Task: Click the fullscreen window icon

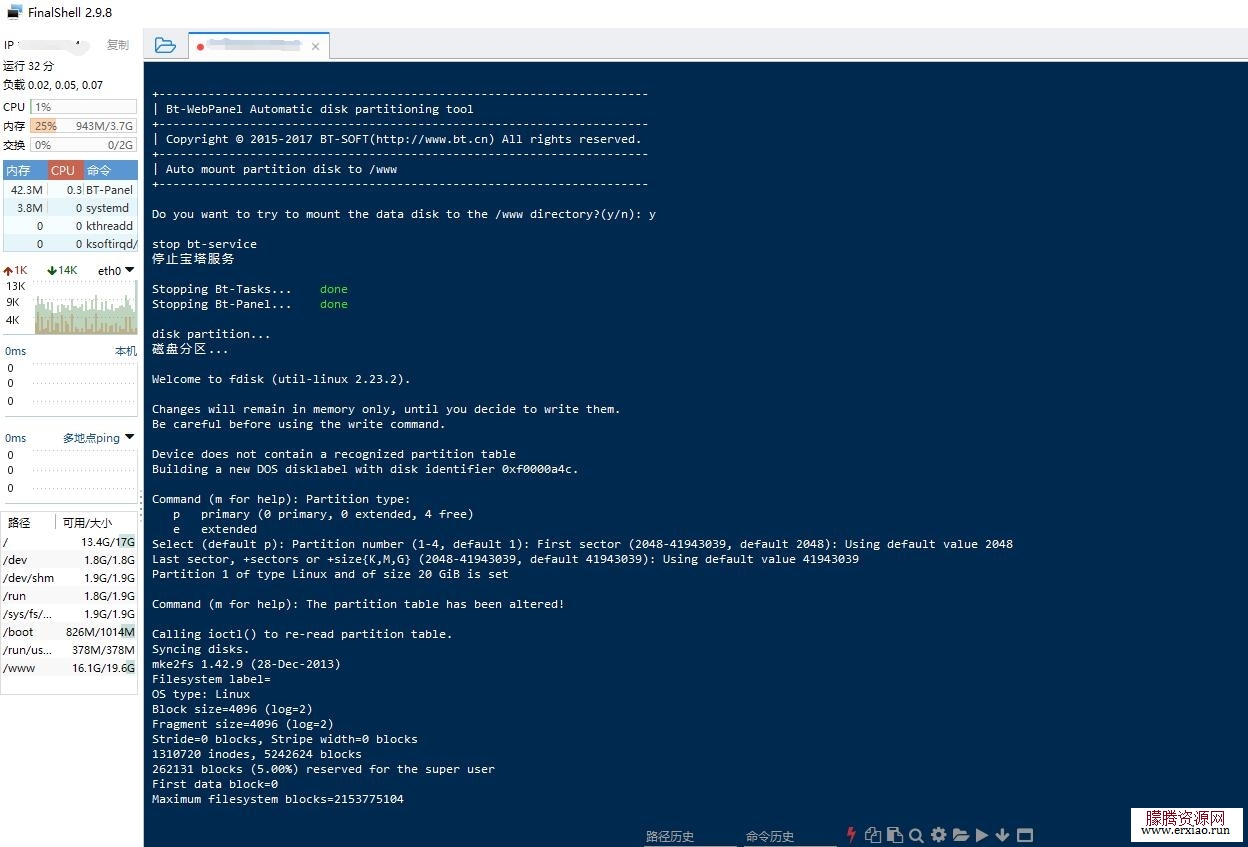Action: tap(1025, 835)
